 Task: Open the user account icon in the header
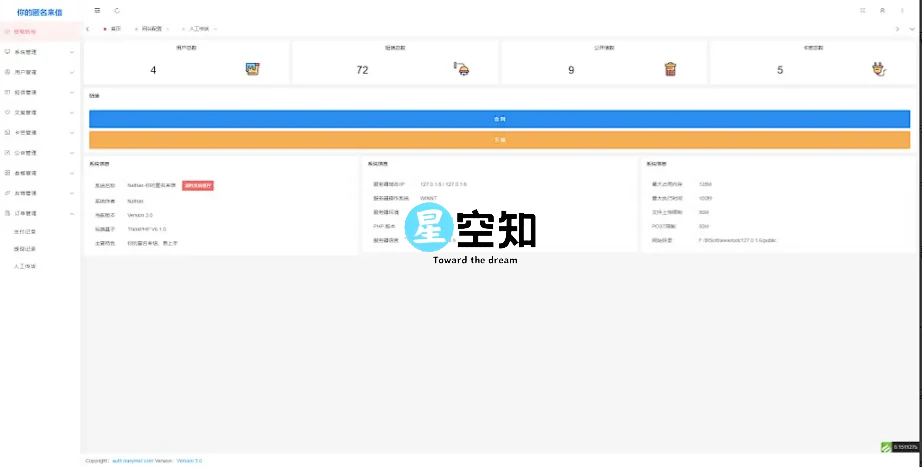tap(882, 11)
